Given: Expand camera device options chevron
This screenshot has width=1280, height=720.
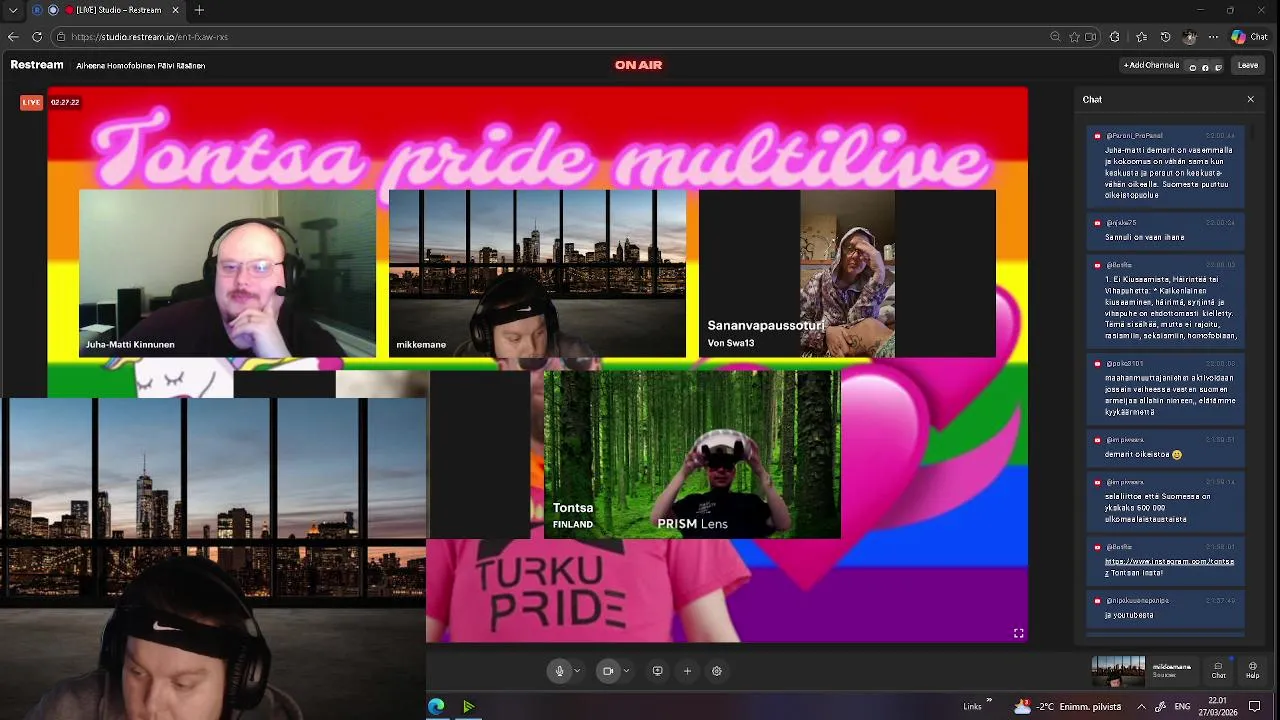Looking at the screenshot, I should pos(626,671).
